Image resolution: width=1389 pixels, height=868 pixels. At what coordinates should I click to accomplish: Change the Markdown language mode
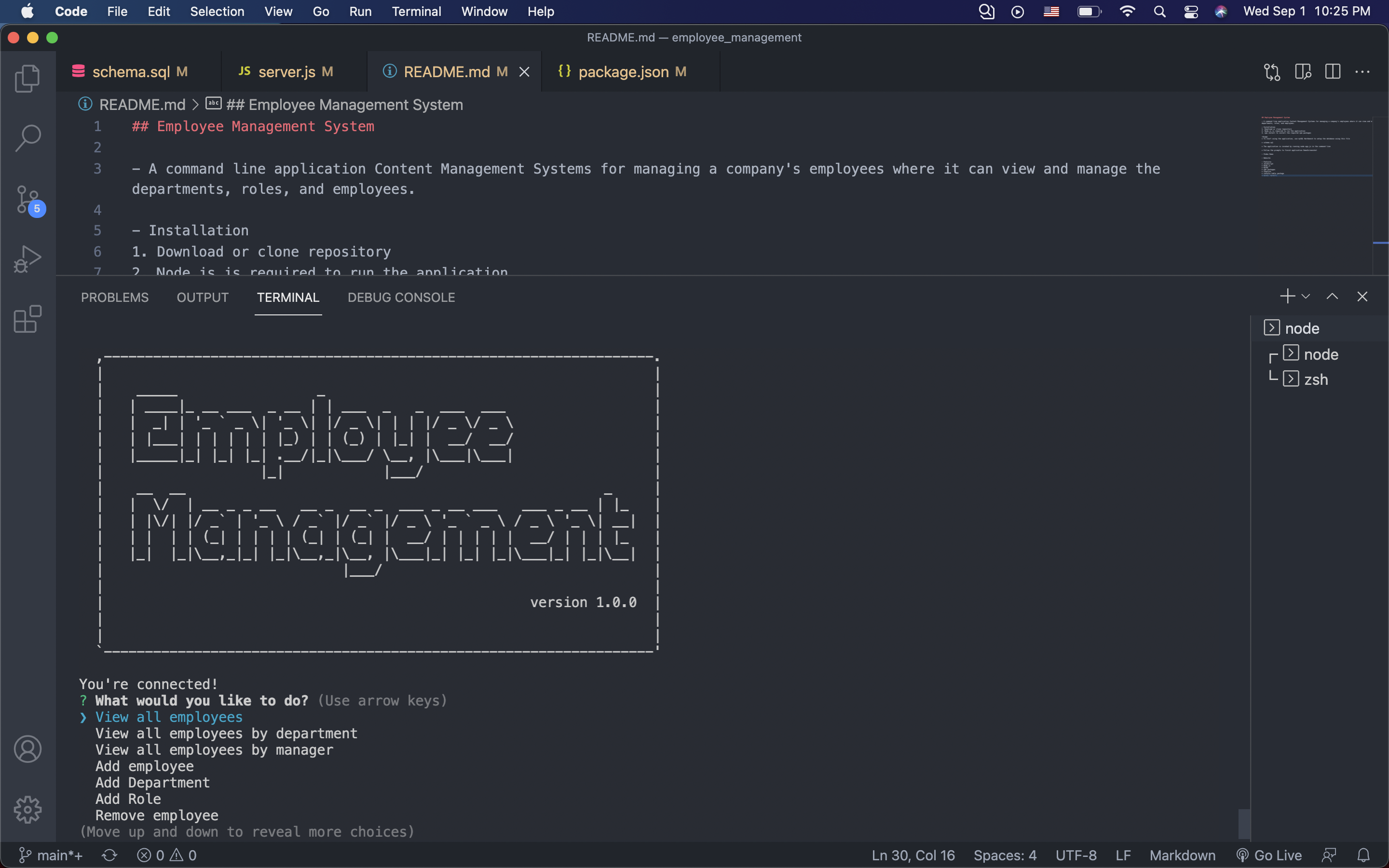click(x=1183, y=855)
